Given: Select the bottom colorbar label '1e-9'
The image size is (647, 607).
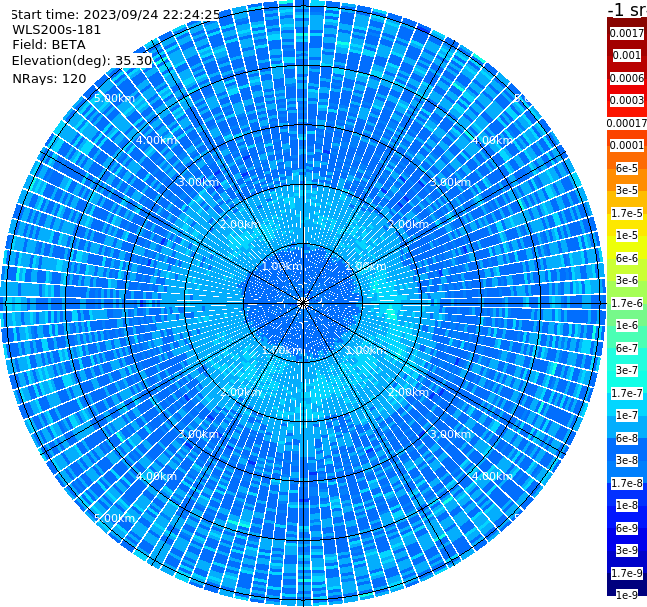Looking at the screenshot, I should click(x=627, y=595).
